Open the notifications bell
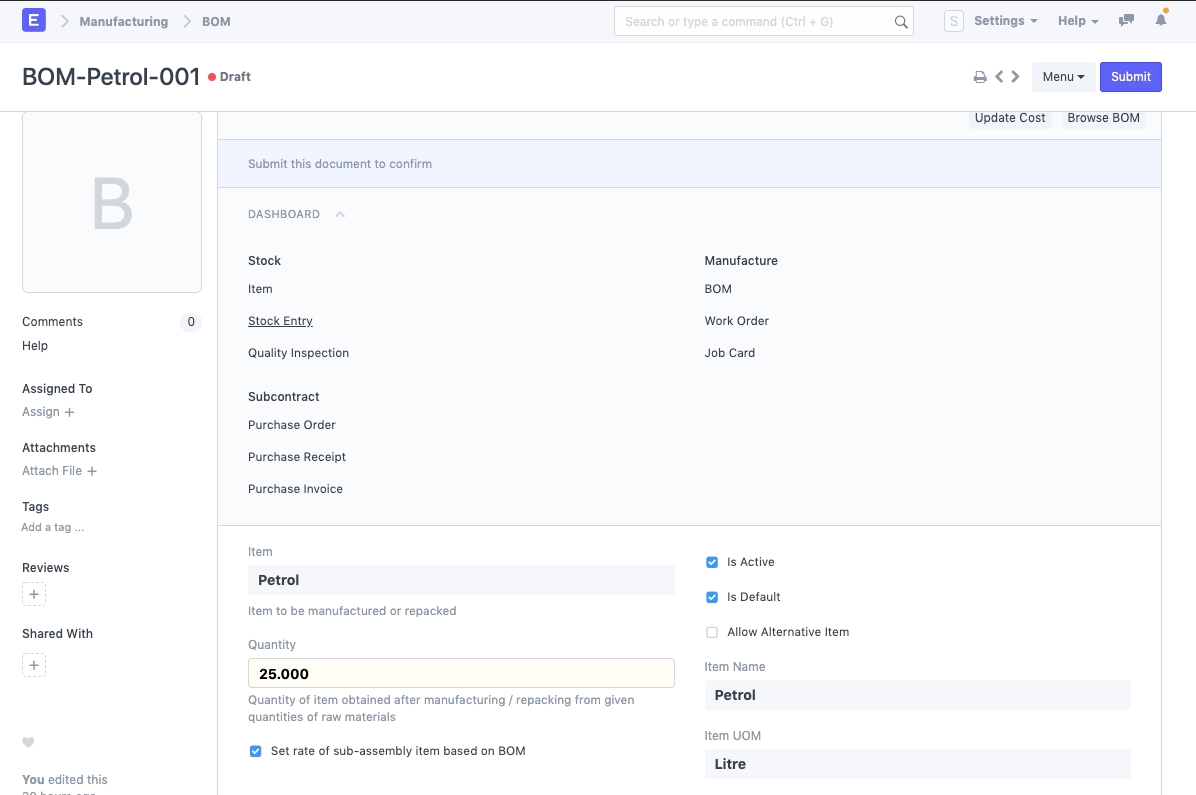This screenshot has height=795, width=1196. click(x=1161, y=21)
